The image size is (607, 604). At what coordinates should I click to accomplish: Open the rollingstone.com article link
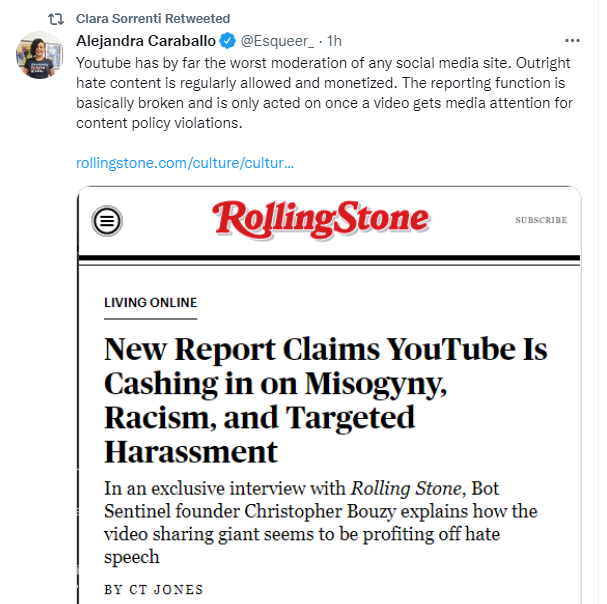[x=185, y=163]
